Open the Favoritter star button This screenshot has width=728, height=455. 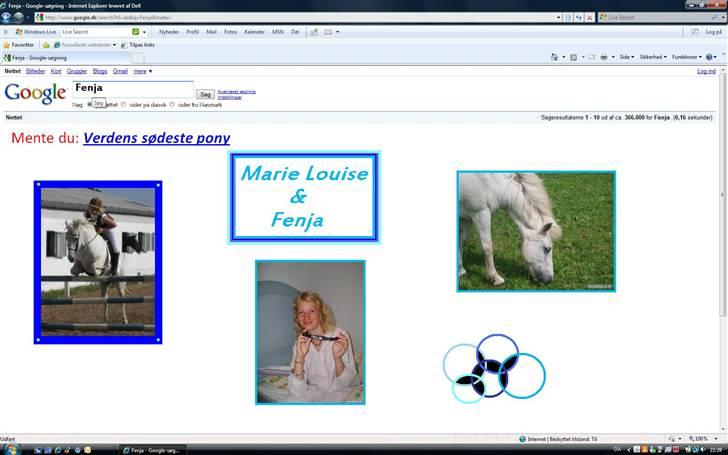click(x=19, y=45)
